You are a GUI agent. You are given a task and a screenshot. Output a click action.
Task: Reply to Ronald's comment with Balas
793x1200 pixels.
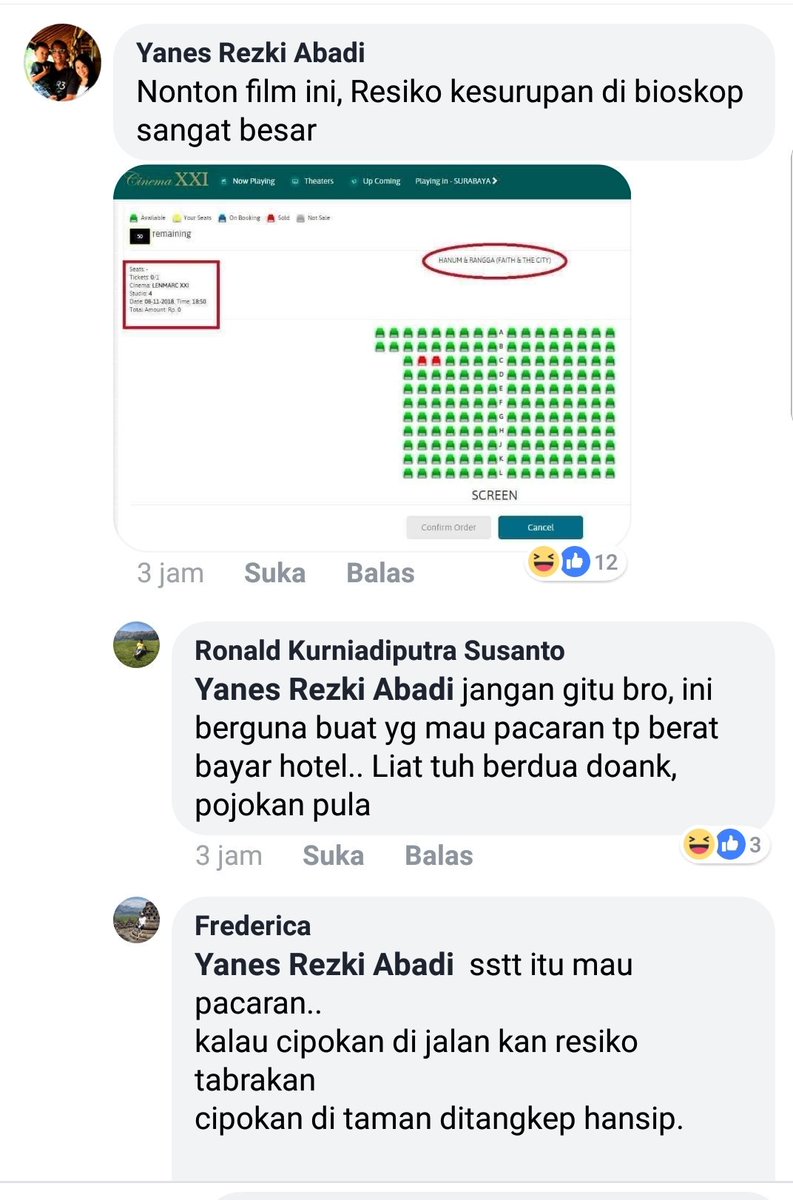438,855
